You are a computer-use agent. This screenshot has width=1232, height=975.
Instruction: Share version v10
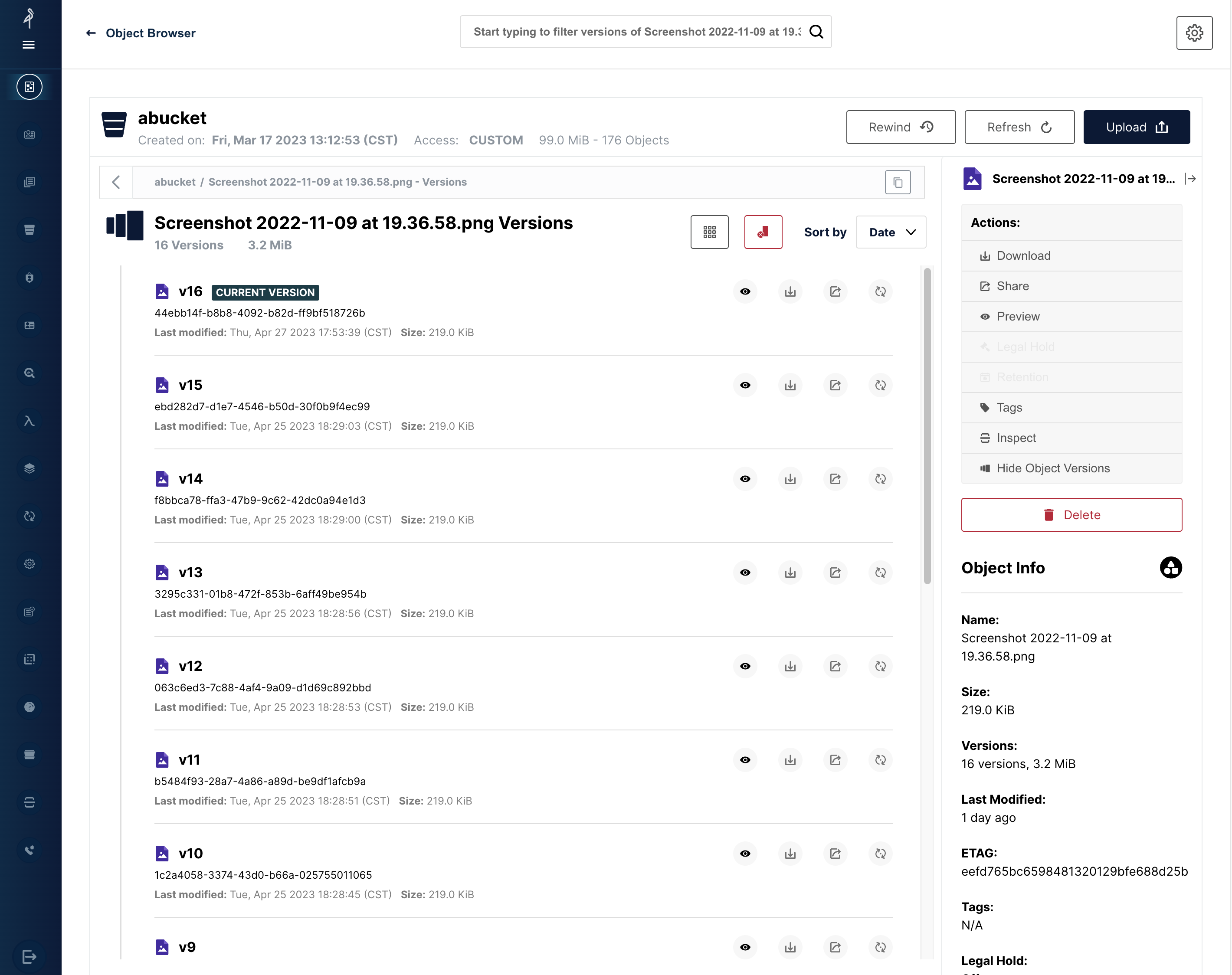coord(835,854)
